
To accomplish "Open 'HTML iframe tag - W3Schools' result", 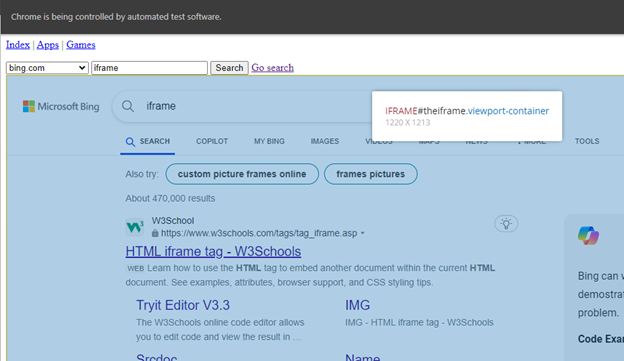I will (213, 252).
